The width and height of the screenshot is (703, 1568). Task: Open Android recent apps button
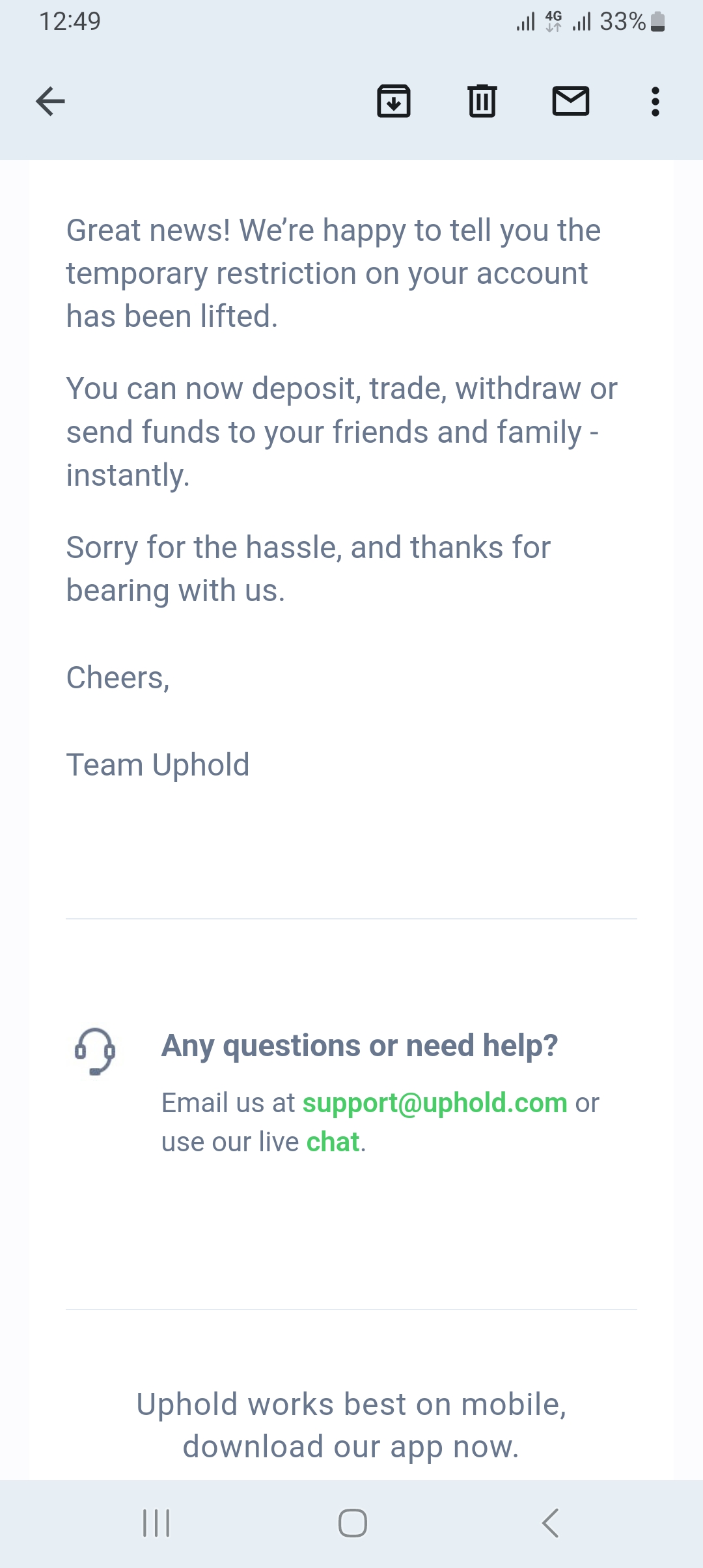[x=156, y=1523]
